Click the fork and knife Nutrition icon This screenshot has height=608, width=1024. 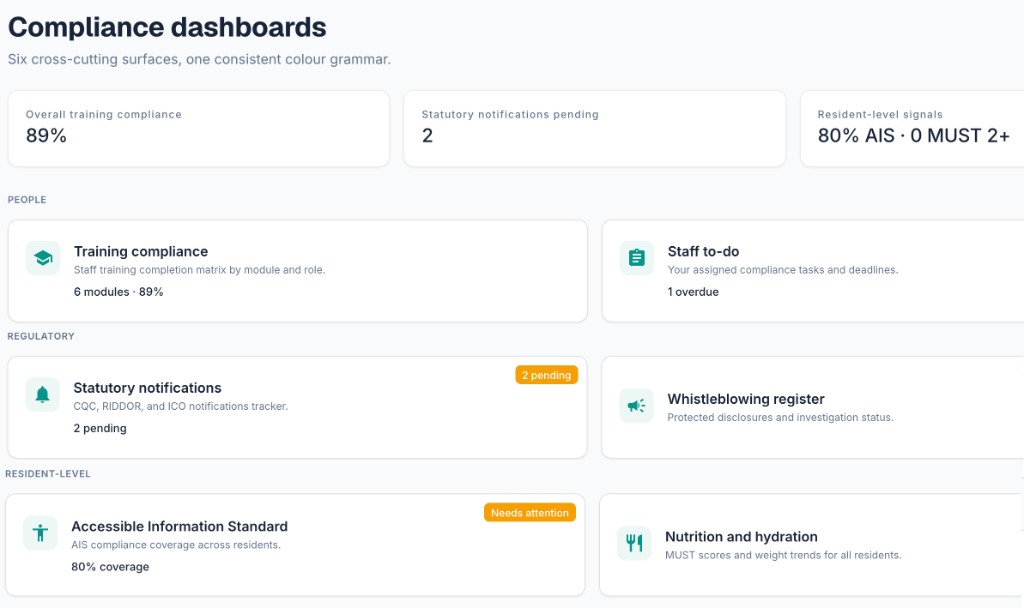coord(634,543)
